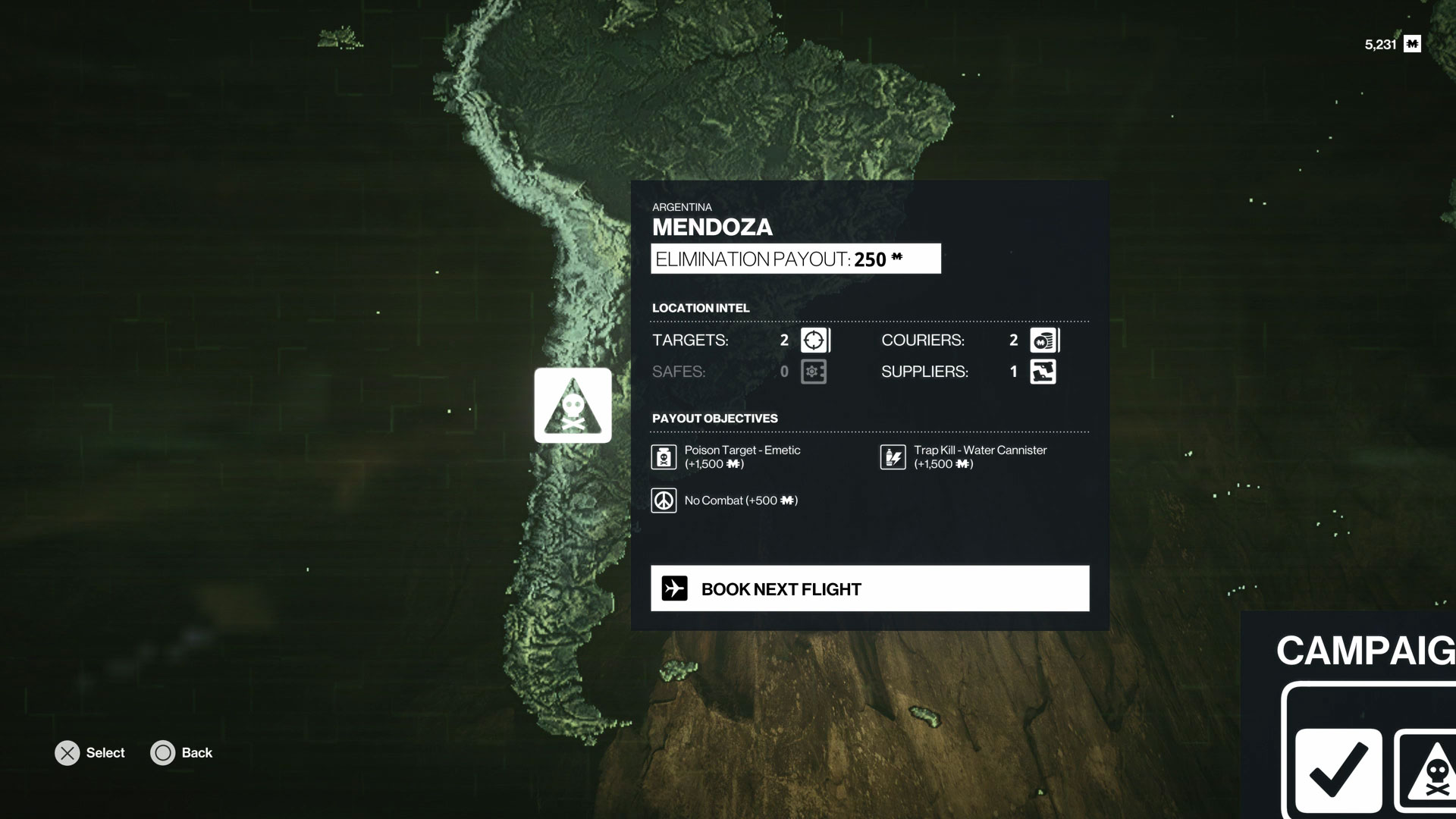Expand location intel section
This screenshot has height=819, width=1456.
pyautogui.click(x=700, y=307)
